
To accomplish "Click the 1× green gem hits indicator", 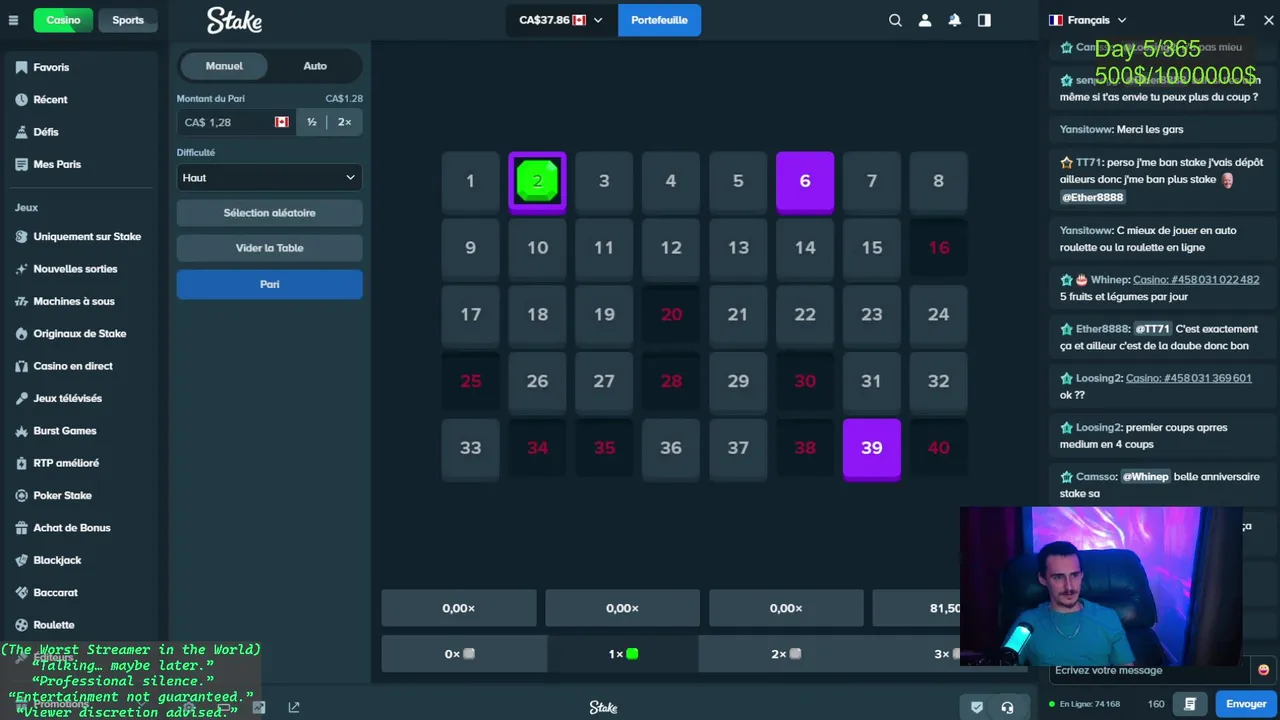I will [623, 654].
